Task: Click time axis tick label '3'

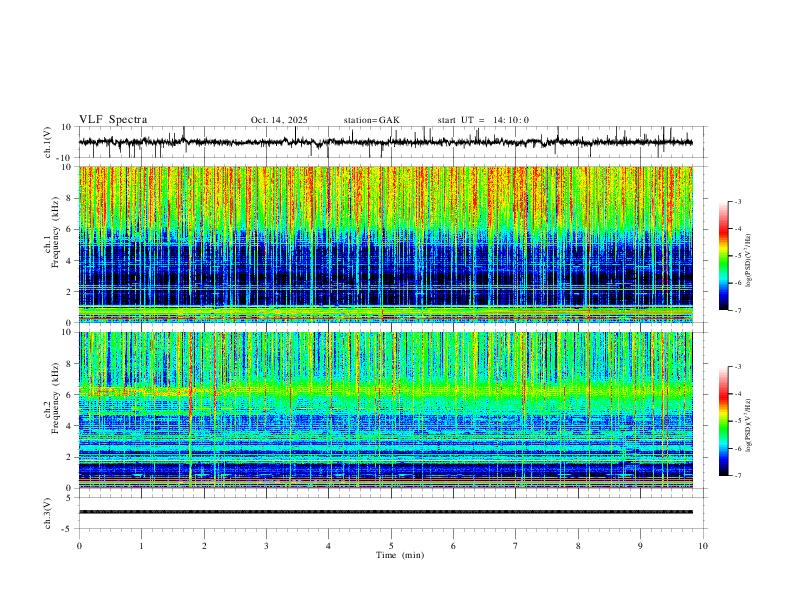Action: click(266, 546)
